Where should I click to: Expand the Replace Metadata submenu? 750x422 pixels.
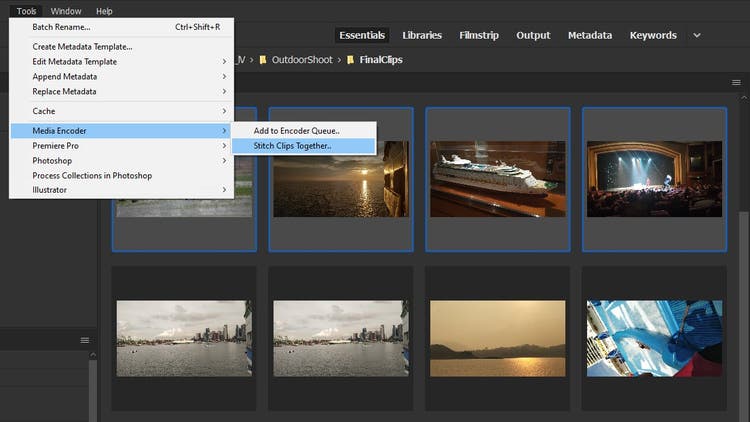[121, 91]
